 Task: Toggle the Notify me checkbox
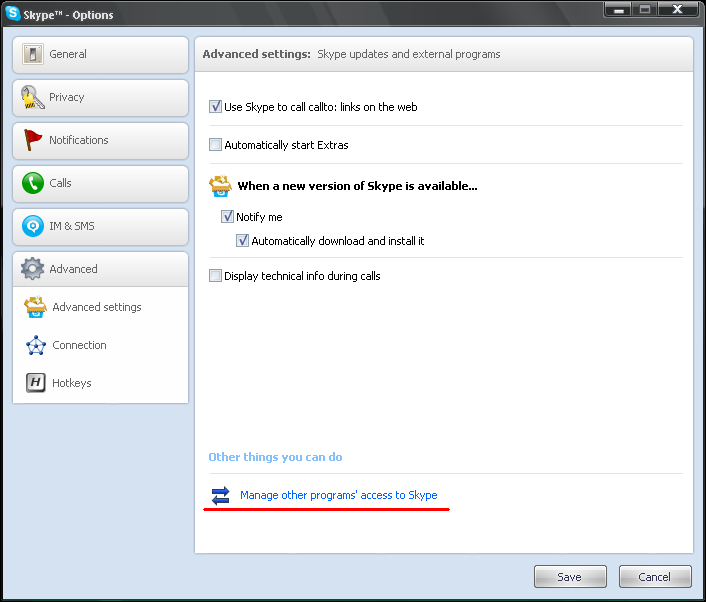click(227, 217)
